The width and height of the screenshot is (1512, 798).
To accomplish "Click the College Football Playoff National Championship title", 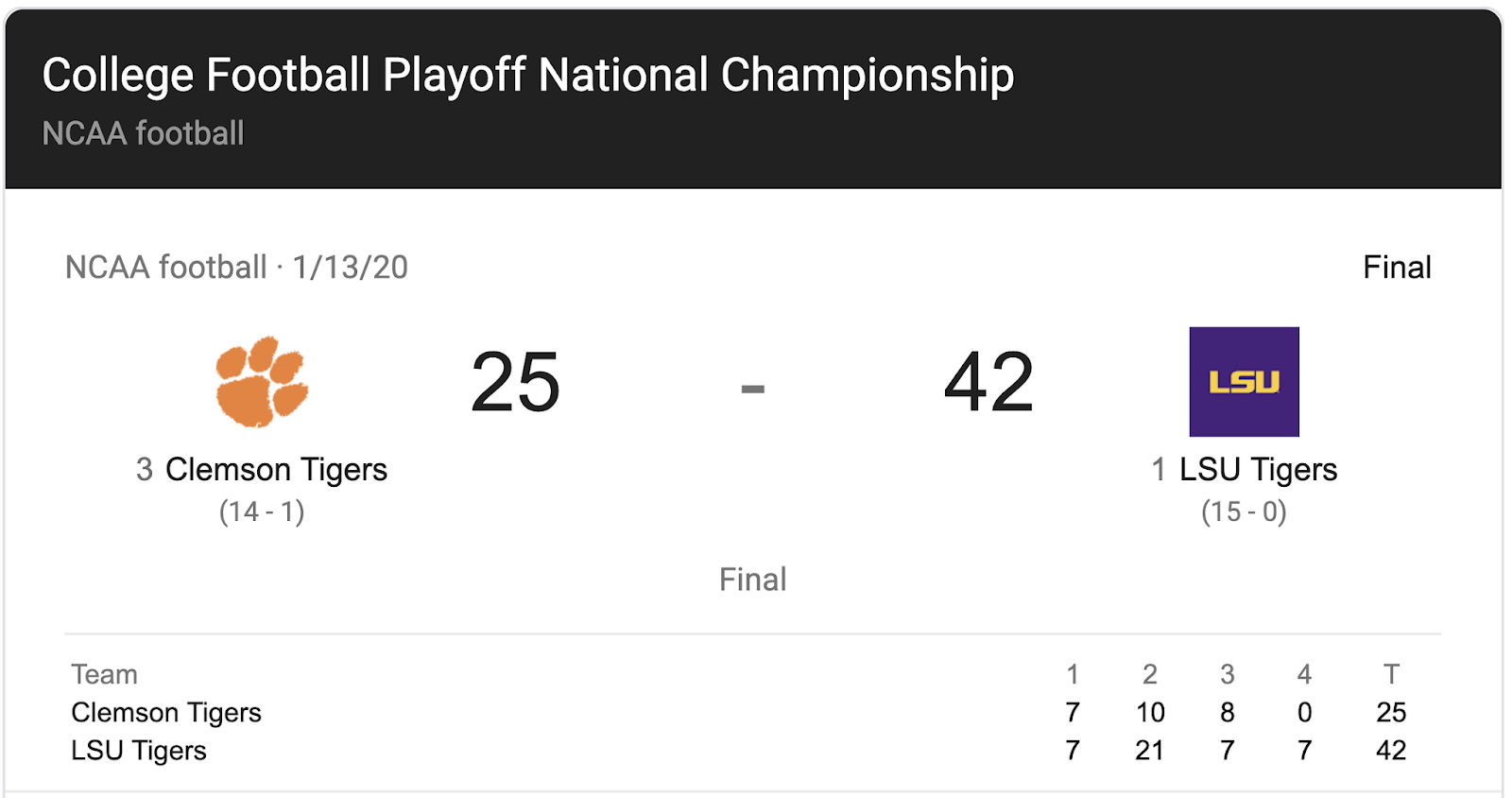I will point(528,76).
